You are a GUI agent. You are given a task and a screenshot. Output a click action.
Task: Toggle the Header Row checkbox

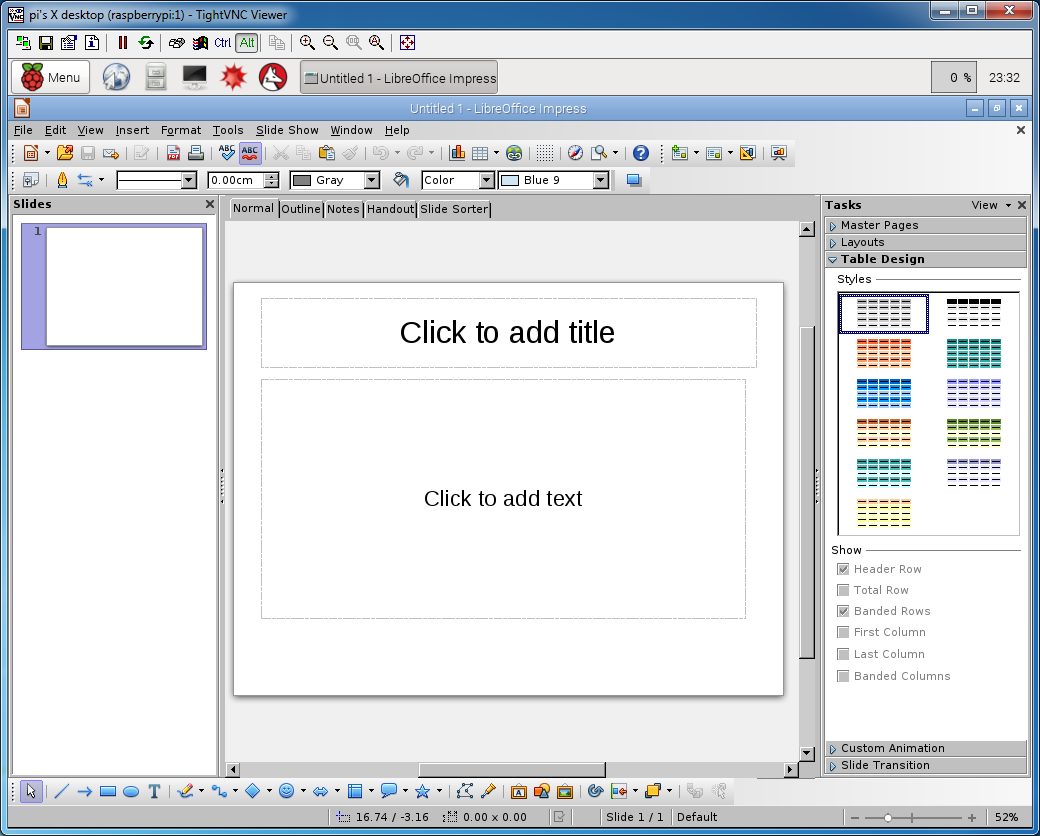843,569
